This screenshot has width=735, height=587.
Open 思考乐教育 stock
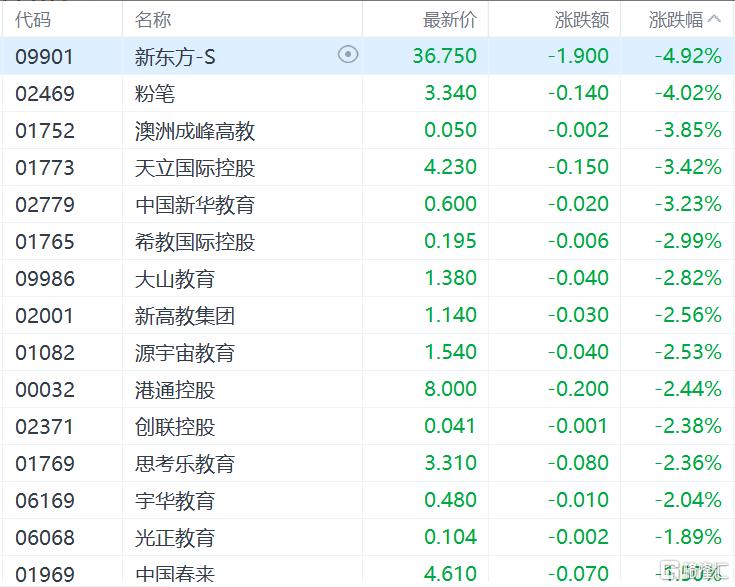185,464
